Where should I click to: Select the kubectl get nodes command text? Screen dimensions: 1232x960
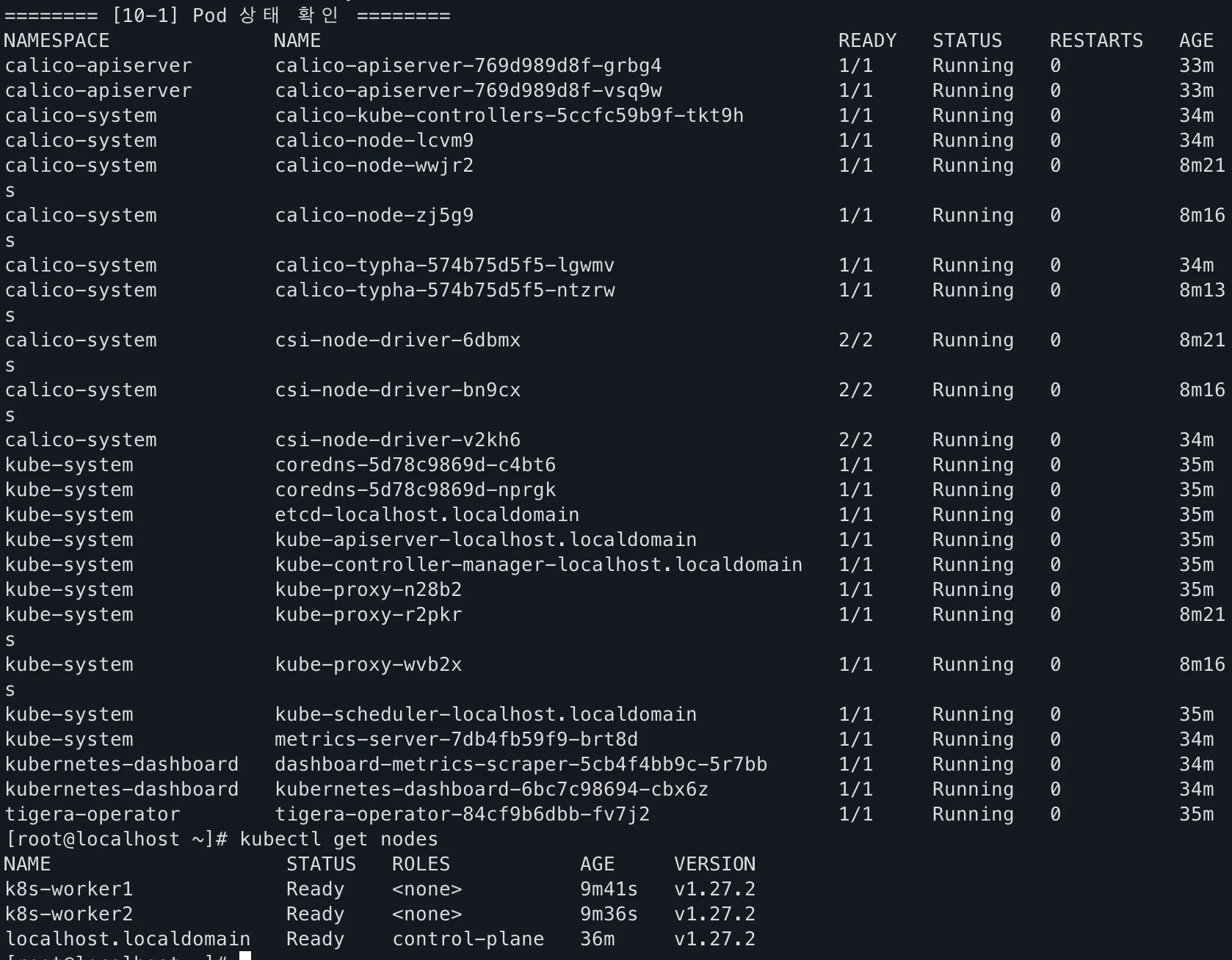[x=339, y=840]
